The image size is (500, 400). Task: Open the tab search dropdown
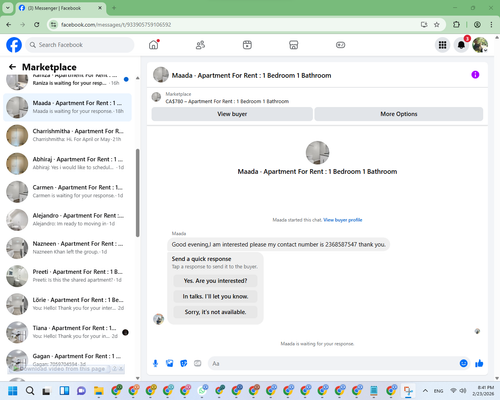[8, 8]
